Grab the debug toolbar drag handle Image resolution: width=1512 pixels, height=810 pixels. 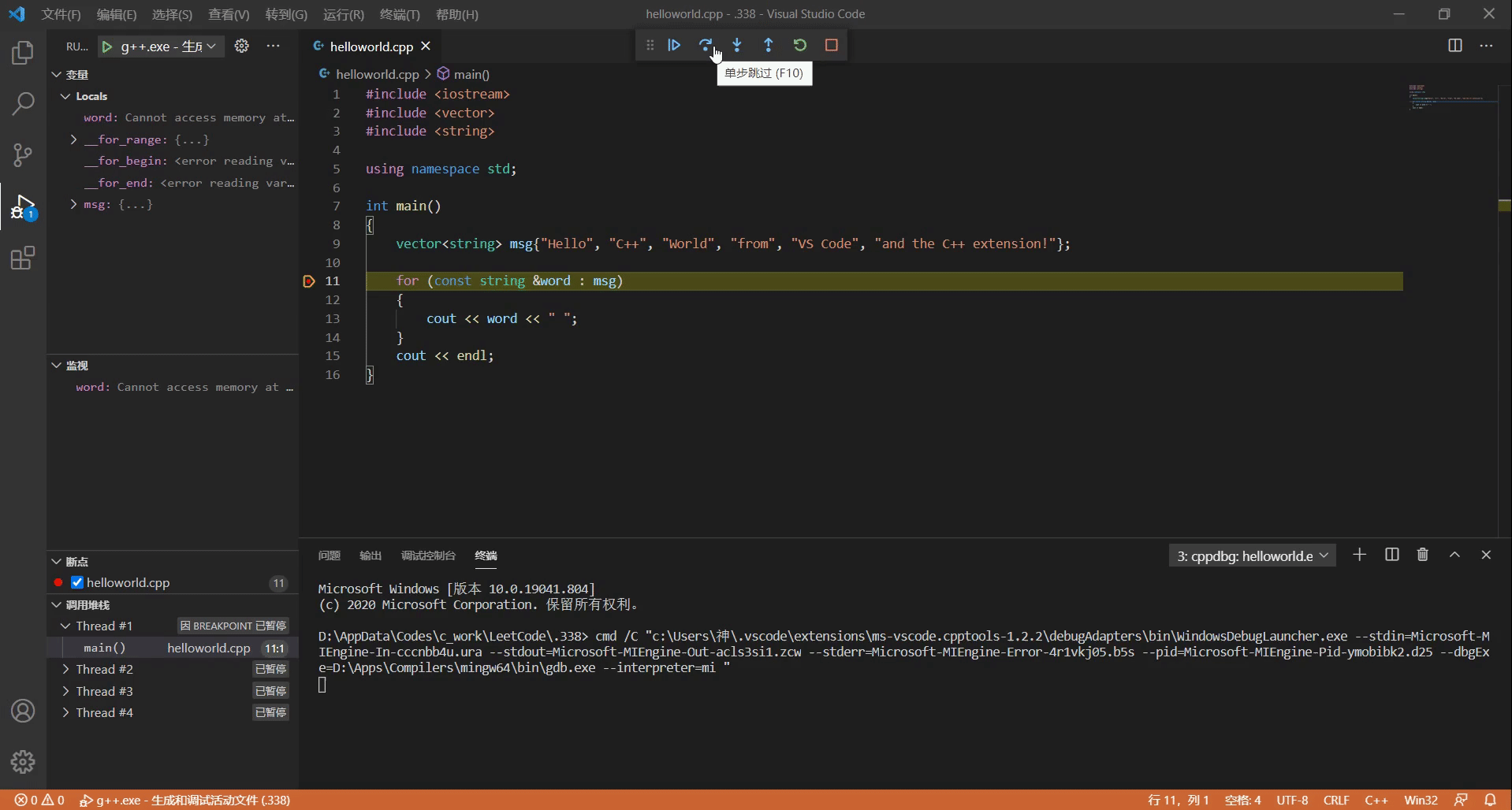point(650,45)
